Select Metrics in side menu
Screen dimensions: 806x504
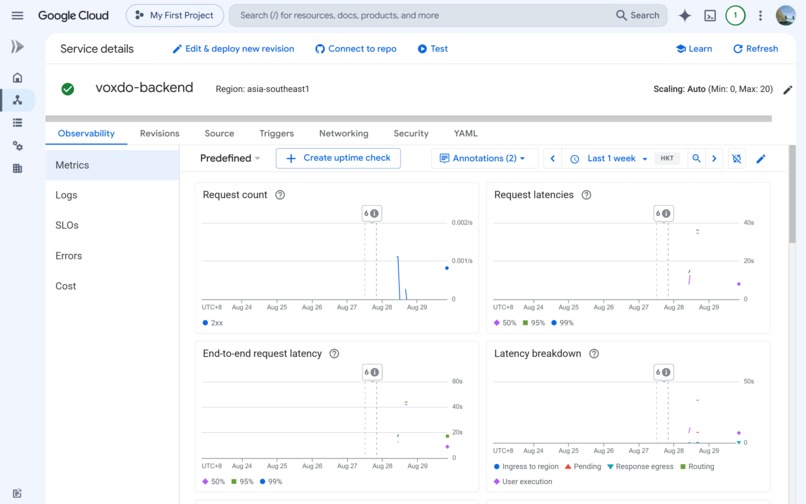[112, 165]
